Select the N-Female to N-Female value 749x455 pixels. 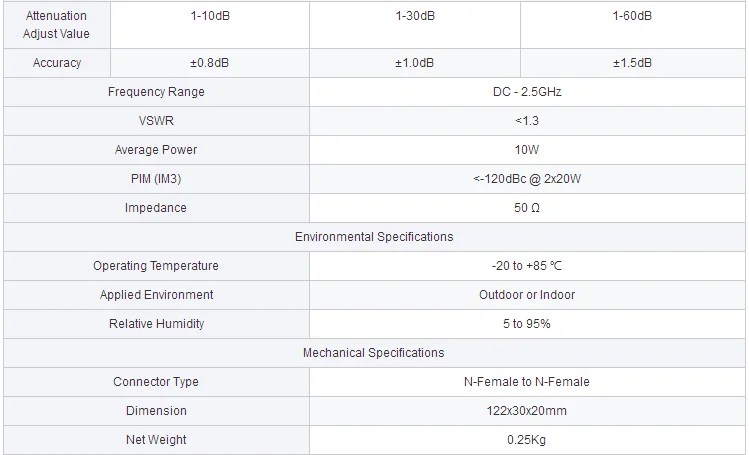click(528, 382)
